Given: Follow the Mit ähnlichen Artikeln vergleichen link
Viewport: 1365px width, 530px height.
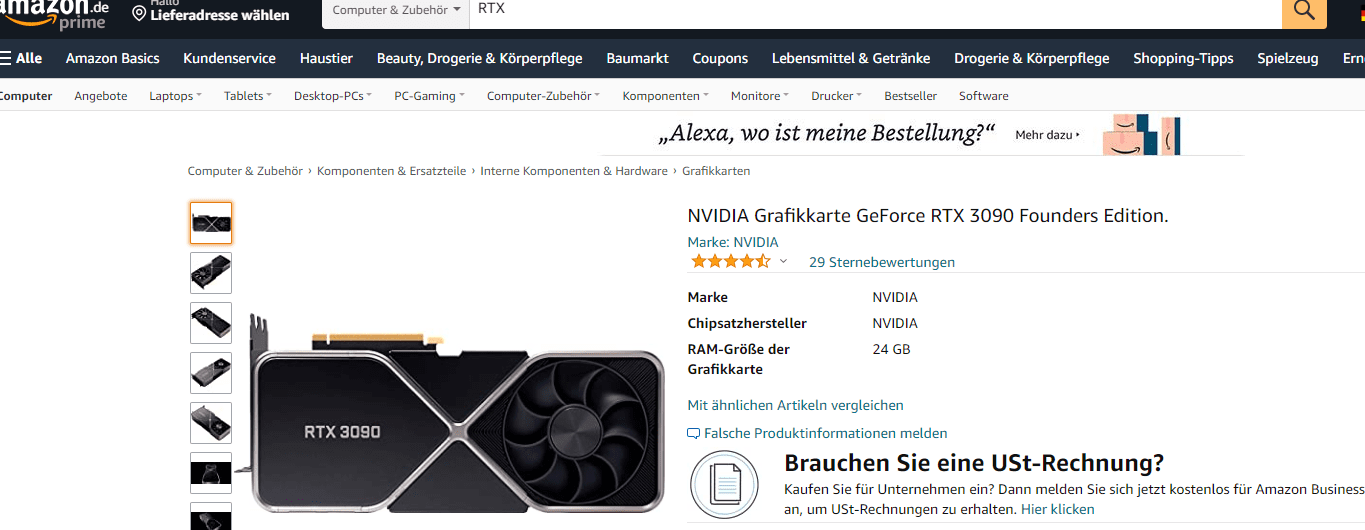Looking at the screenshot, I should (x=795, y=405).
